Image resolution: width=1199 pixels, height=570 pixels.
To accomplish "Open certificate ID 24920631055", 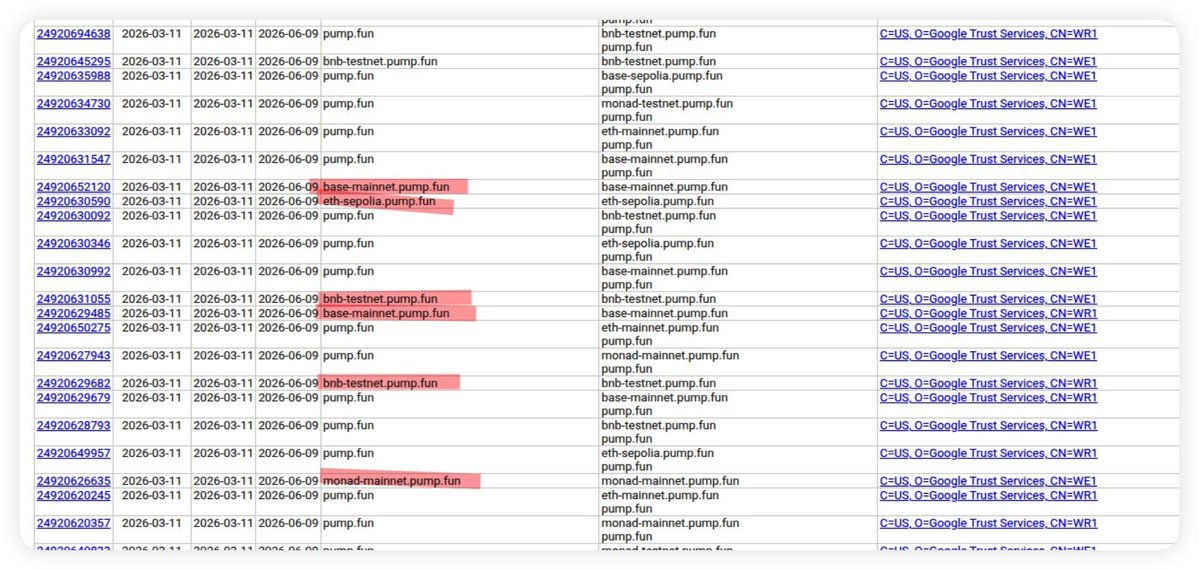I will (74, 299).
